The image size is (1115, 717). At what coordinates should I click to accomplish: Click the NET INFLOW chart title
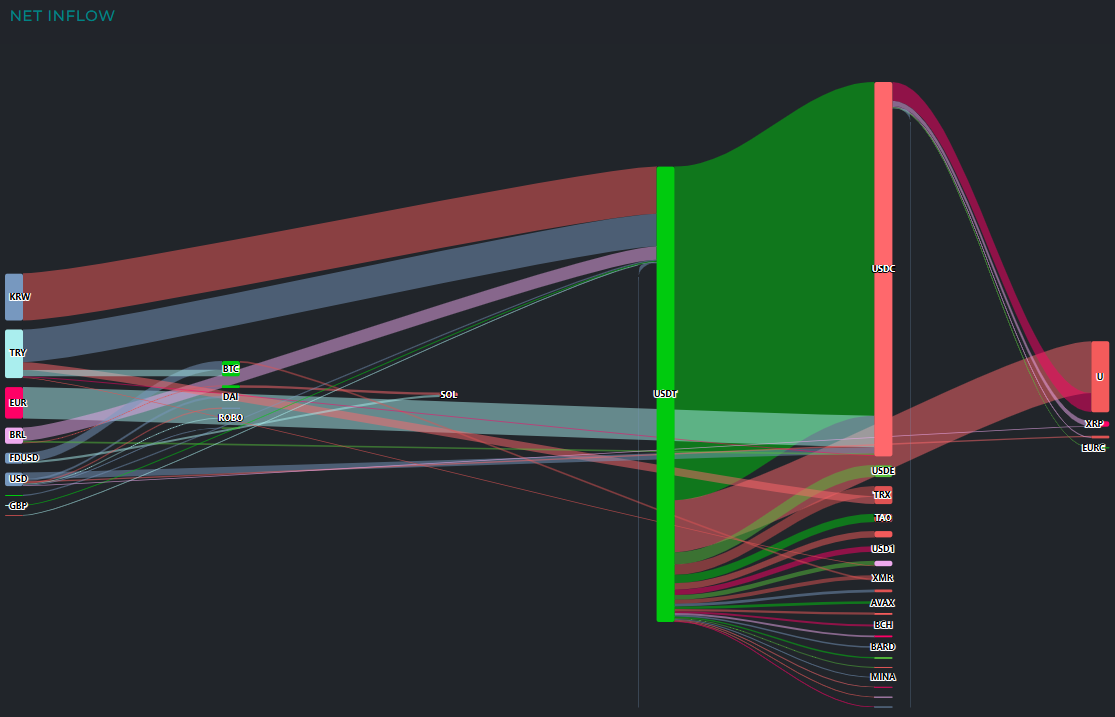(62, 16)
